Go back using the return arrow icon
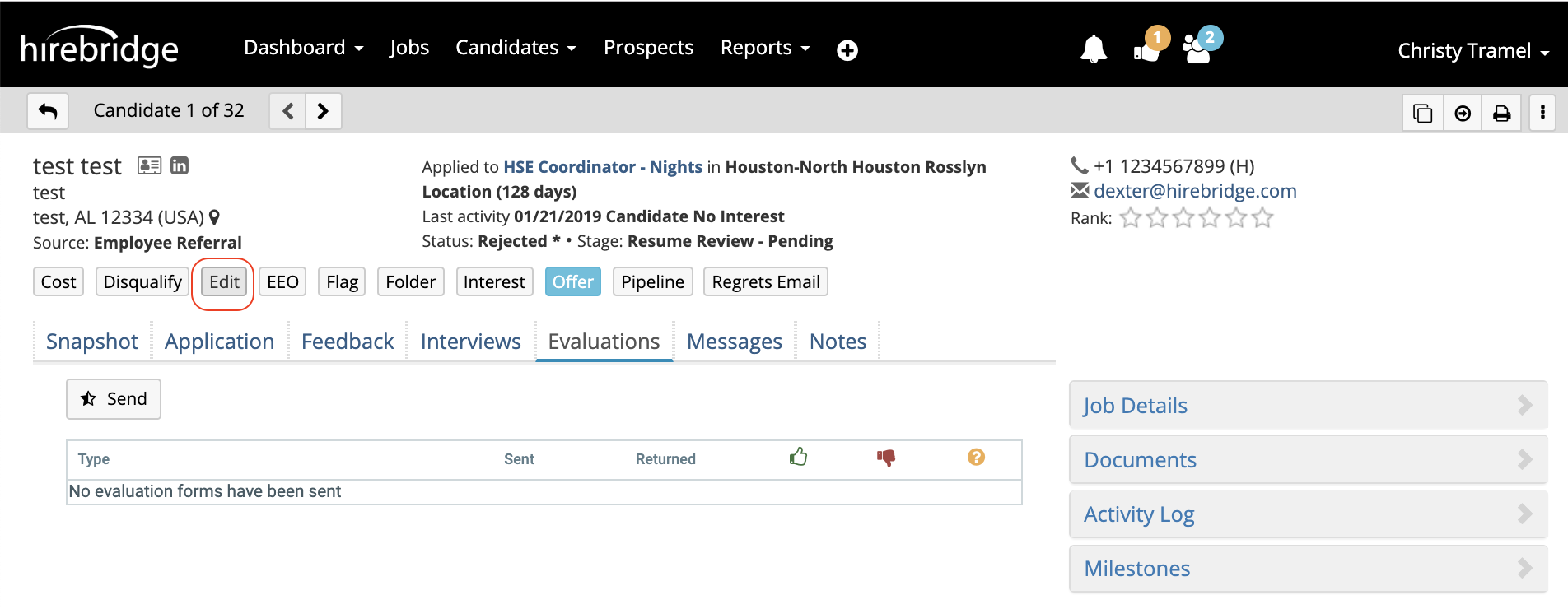The width and height of the screenshot is (1568, 609). (x=48, y=111)
